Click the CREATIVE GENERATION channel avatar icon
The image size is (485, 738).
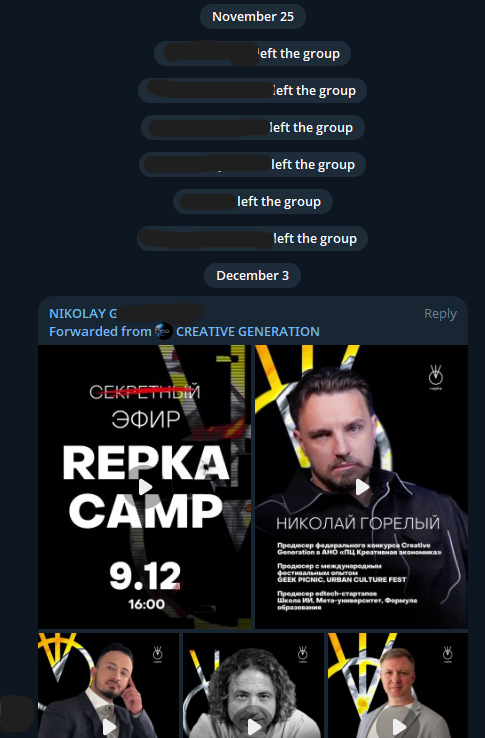(x=163, y=331)
